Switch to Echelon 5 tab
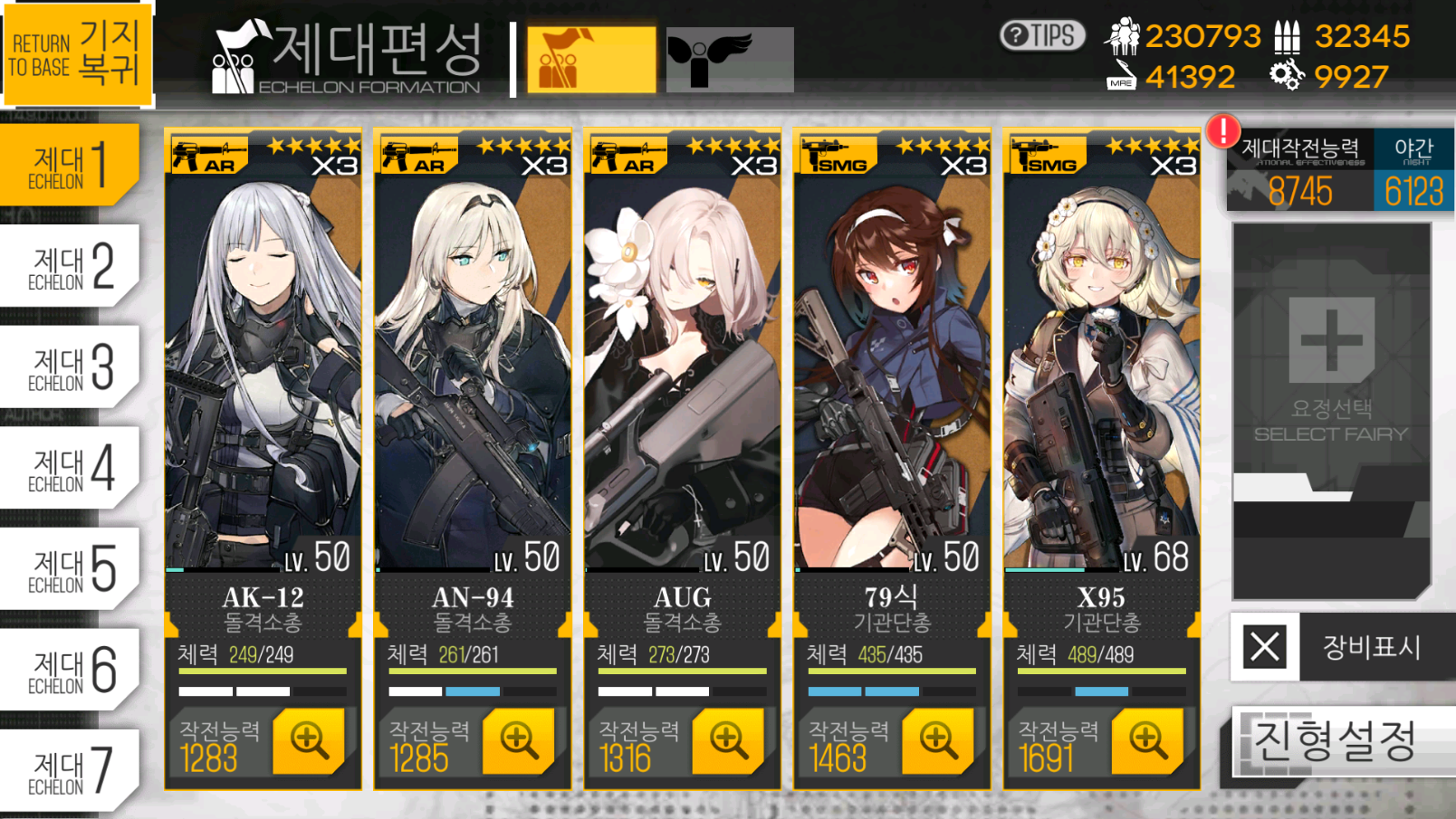 coord(70,569)
